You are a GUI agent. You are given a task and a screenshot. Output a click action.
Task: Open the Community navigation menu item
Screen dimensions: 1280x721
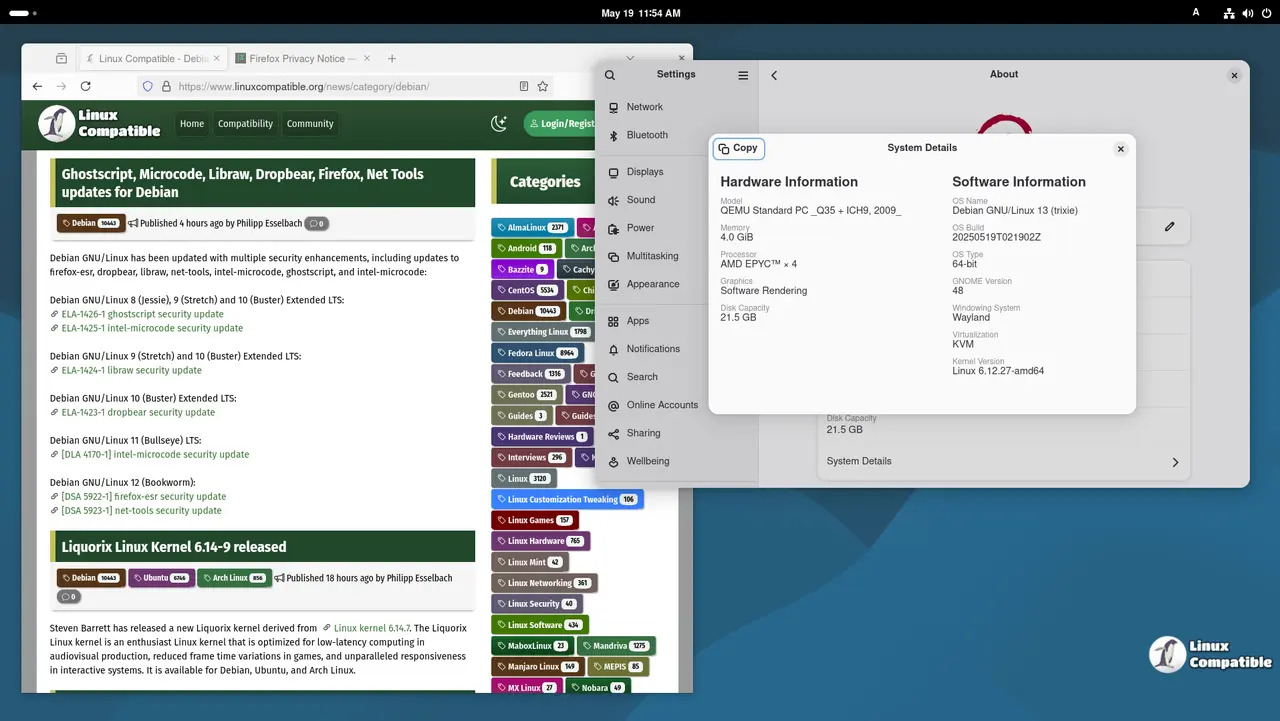point(310,123)
